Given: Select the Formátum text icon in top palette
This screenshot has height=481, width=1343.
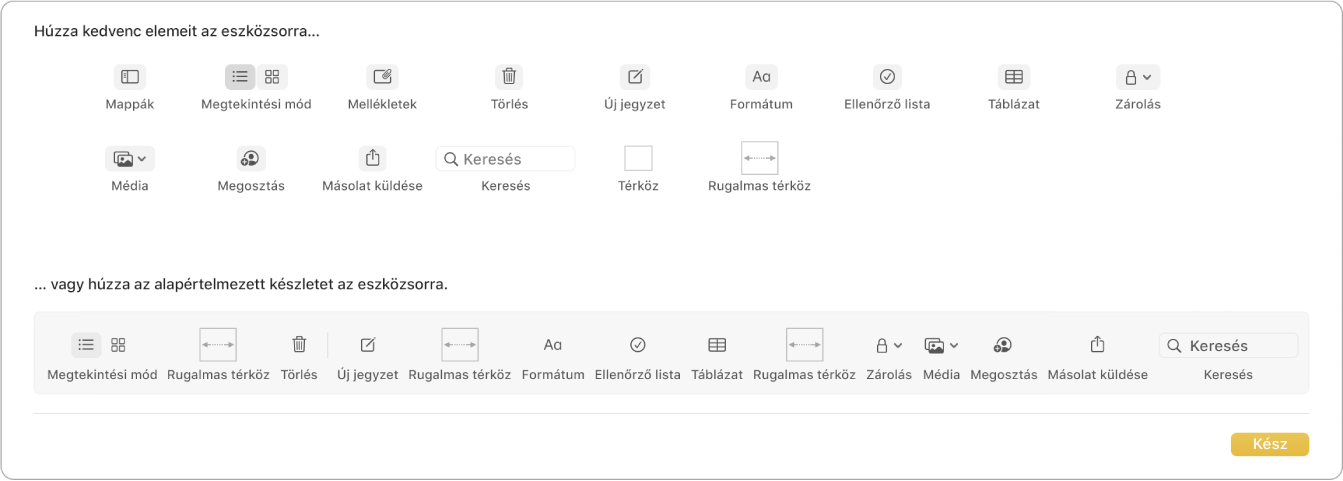Looking at the screenshot, I should (x=761, y=77).
